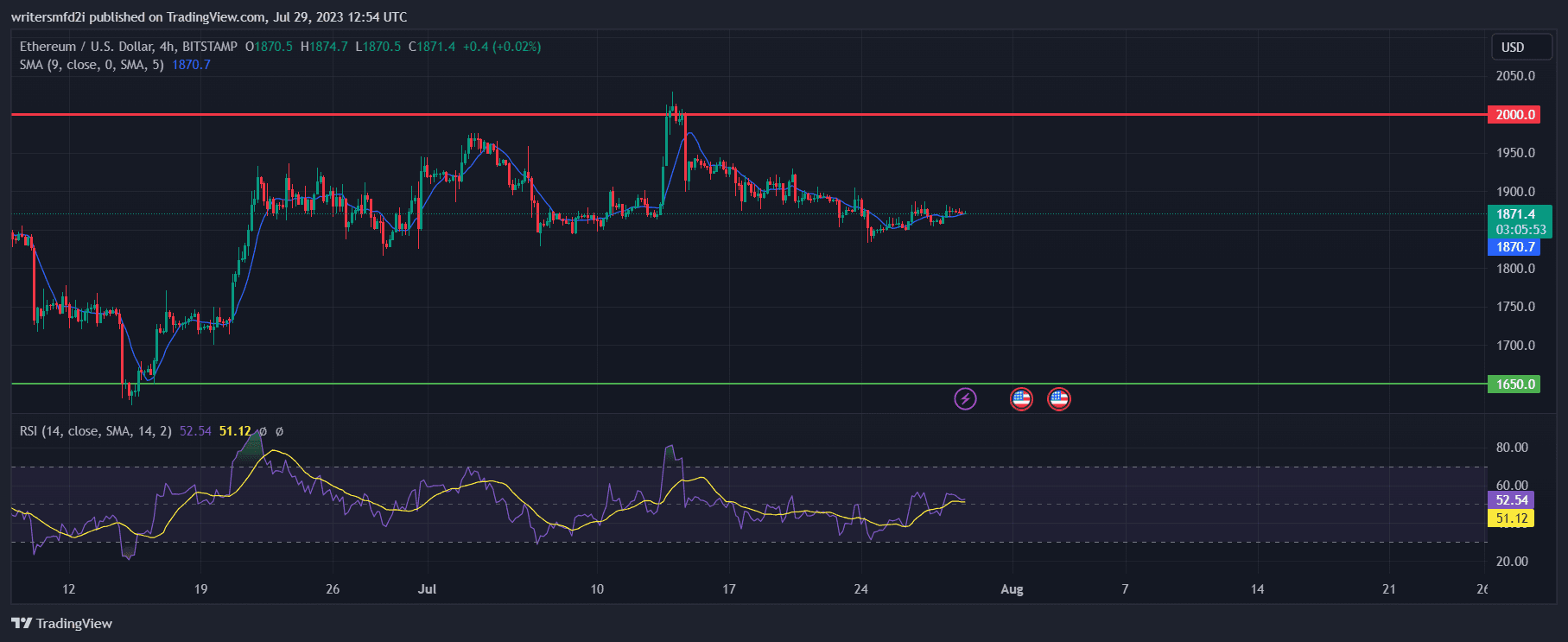Click the purple lightning bolt event icon
The width and height of the screenshot is (1568, 642).
pos(965,398)
